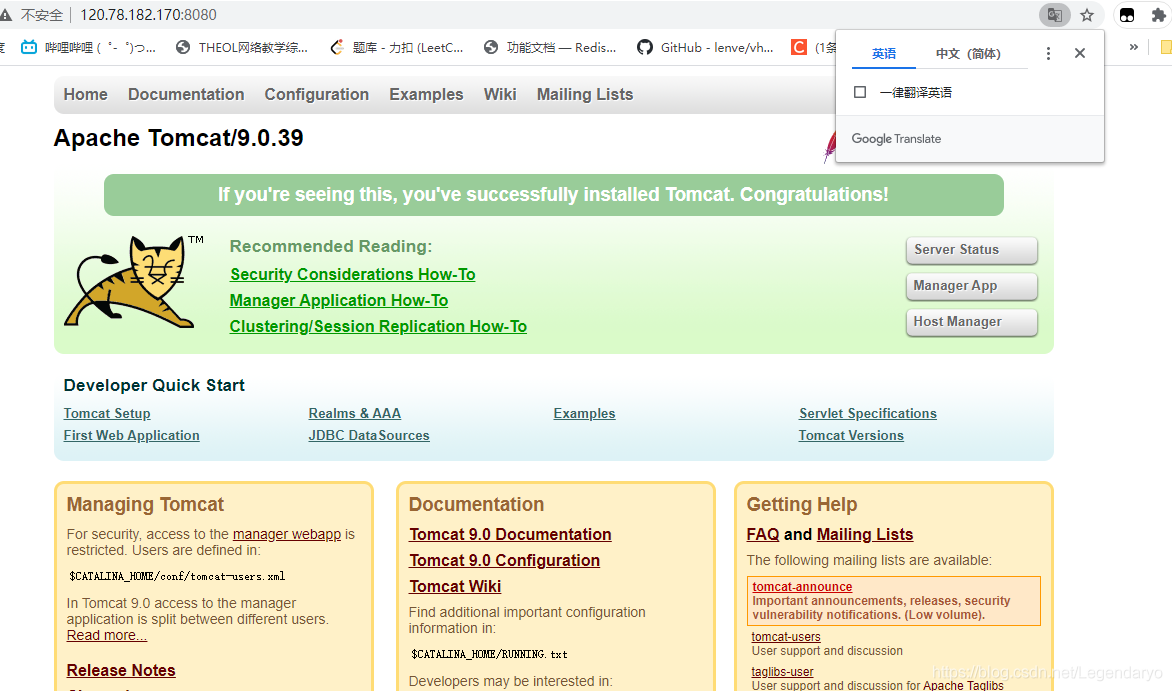The image size is (1172, 691).
Task: Click the not-secure warning icon
Action: (x=5, y=15)
